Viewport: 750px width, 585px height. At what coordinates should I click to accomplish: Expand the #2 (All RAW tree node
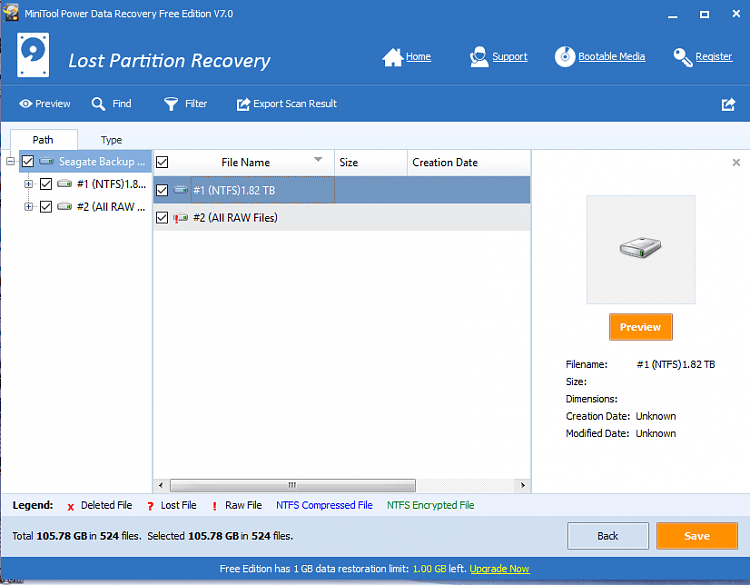[29, 207]
